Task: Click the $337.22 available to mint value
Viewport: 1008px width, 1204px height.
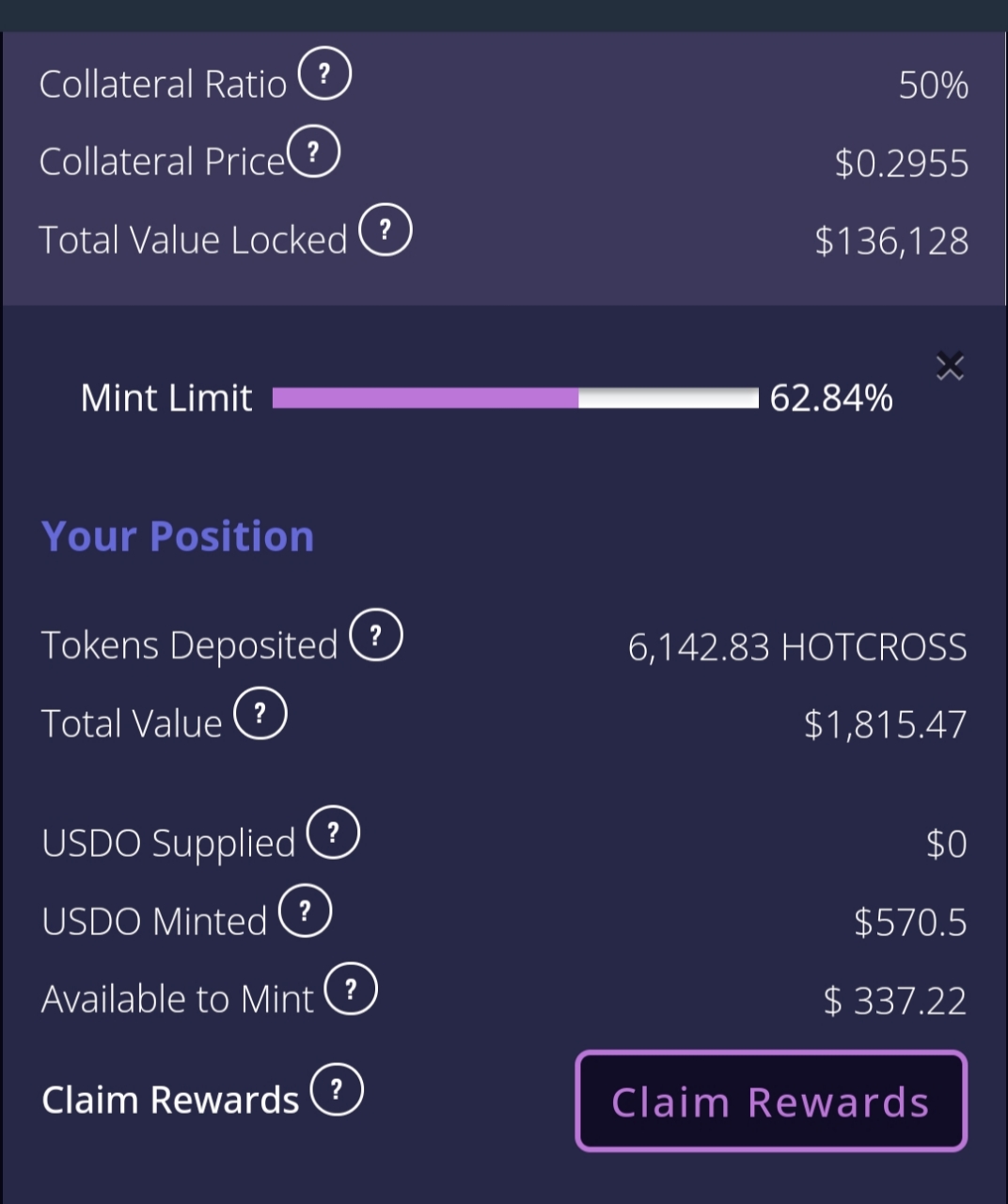Action: (x=894, y=1000)
